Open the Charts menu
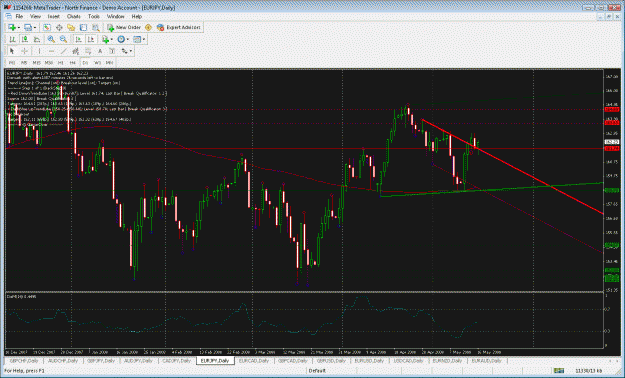The width and height of the screenshot is (625, 378). click(x=74, y=16)
